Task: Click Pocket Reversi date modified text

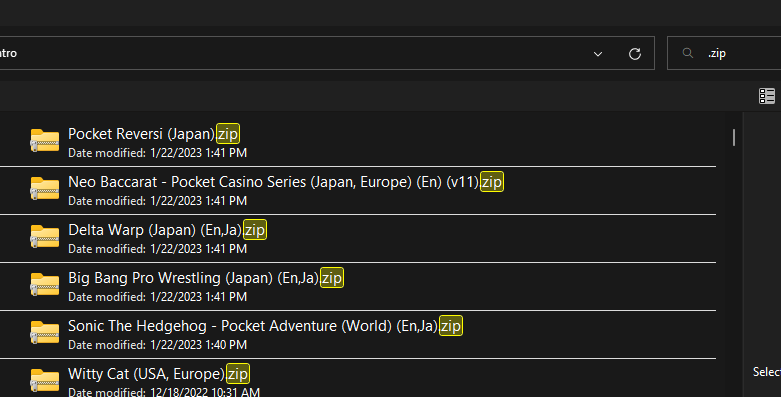Action: tap(157, 153)
